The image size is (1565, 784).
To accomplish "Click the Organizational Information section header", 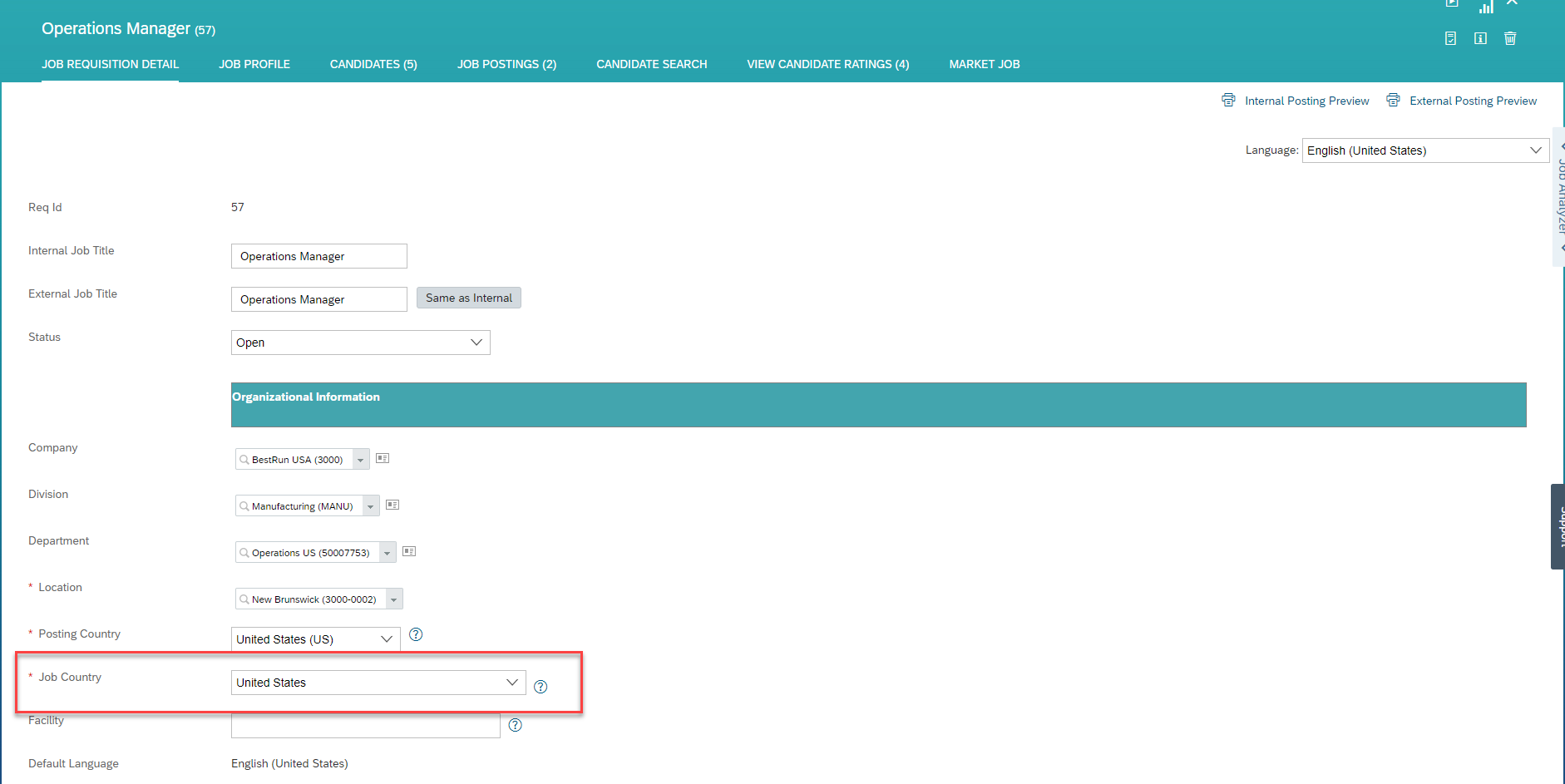I will click(x=879, y=405).
